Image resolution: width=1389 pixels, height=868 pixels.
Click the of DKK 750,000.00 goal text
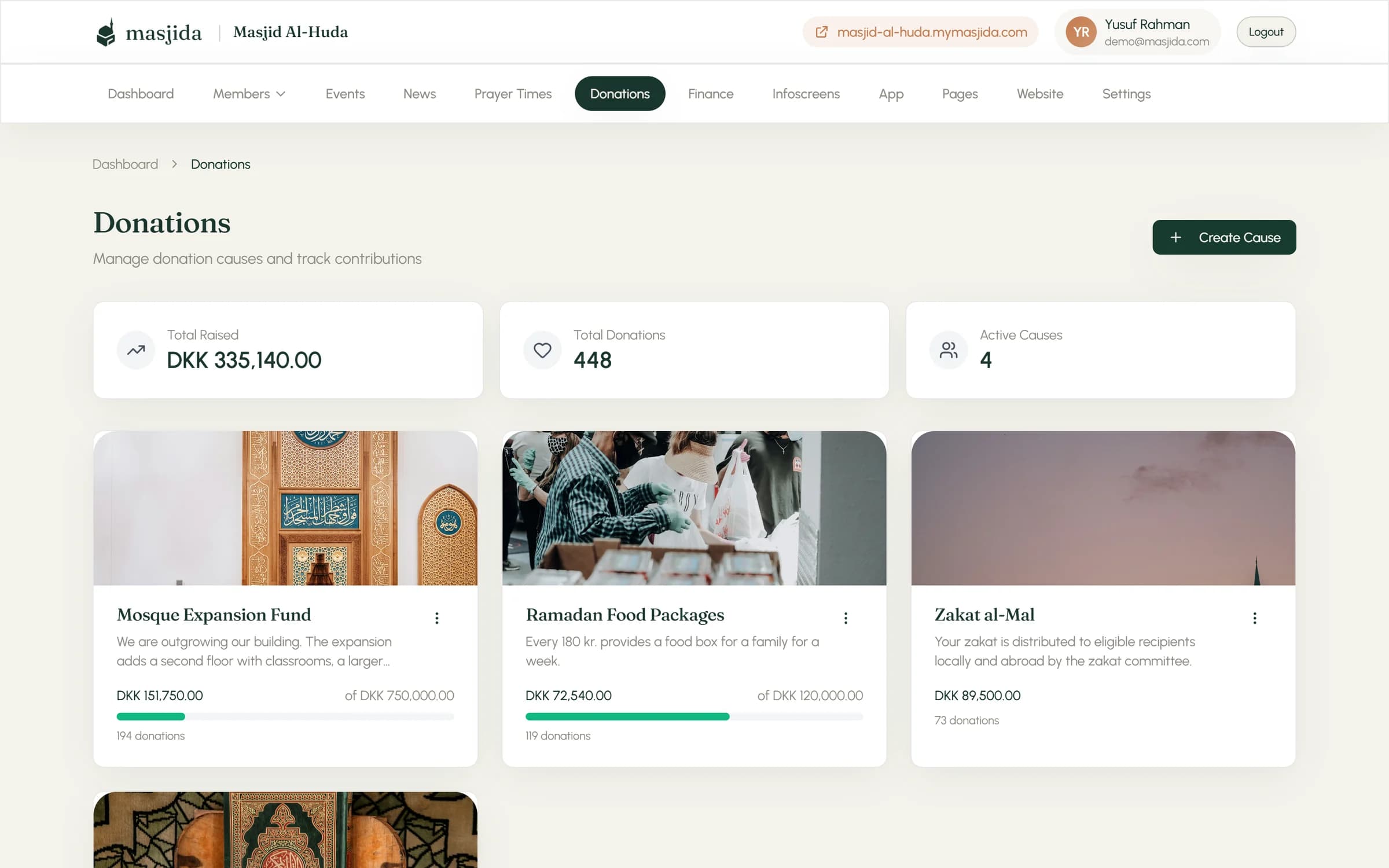pyautogui.click(x=399, y=696)
